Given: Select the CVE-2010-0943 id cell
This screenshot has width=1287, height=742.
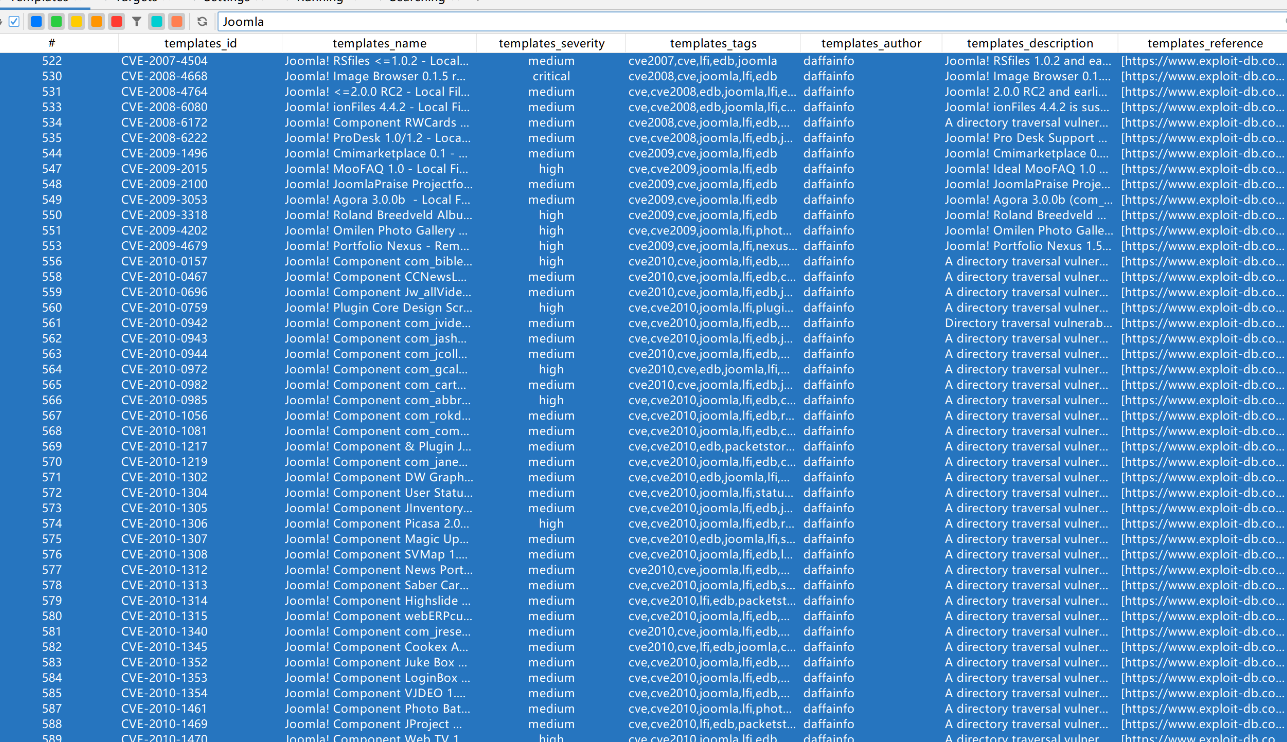Looking at the screenshot, I should point(164,339).
